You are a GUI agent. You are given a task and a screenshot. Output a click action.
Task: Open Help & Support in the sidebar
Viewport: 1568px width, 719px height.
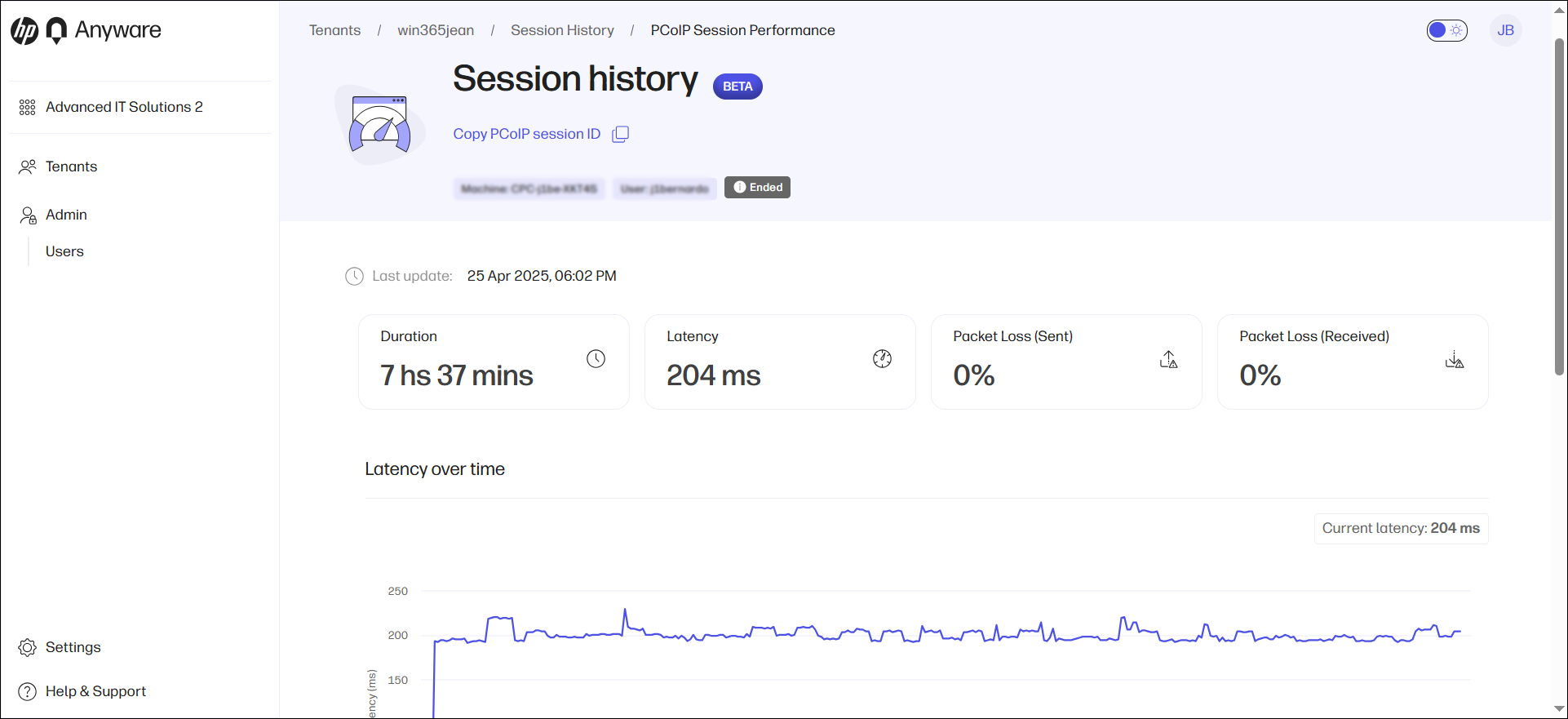95,691
